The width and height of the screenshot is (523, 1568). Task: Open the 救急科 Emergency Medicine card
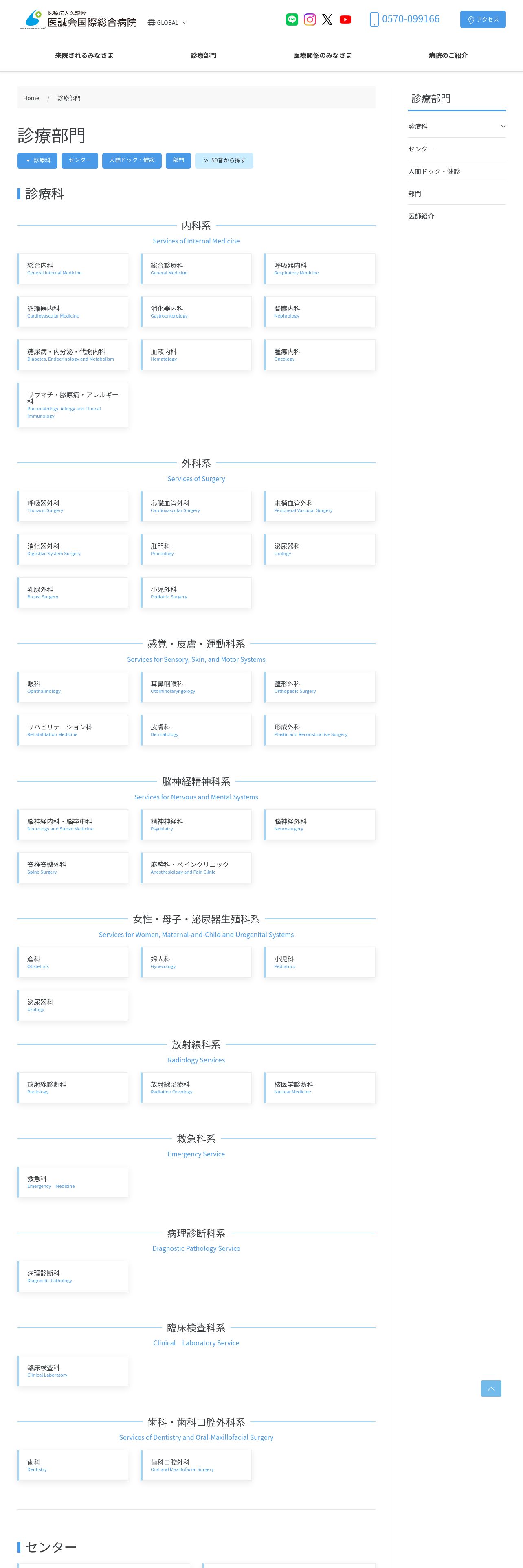pos(73,1182)
